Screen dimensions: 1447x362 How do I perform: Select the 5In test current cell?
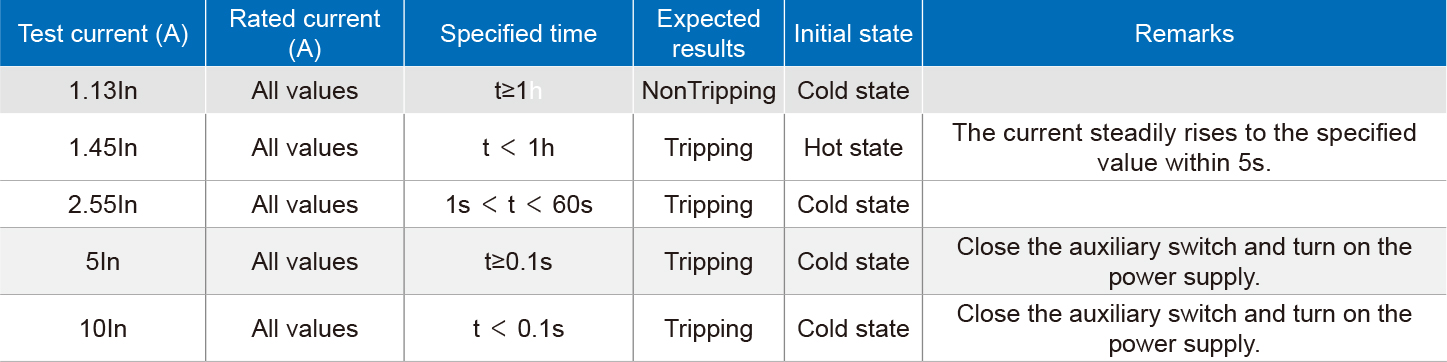click(x=104, y=262)
